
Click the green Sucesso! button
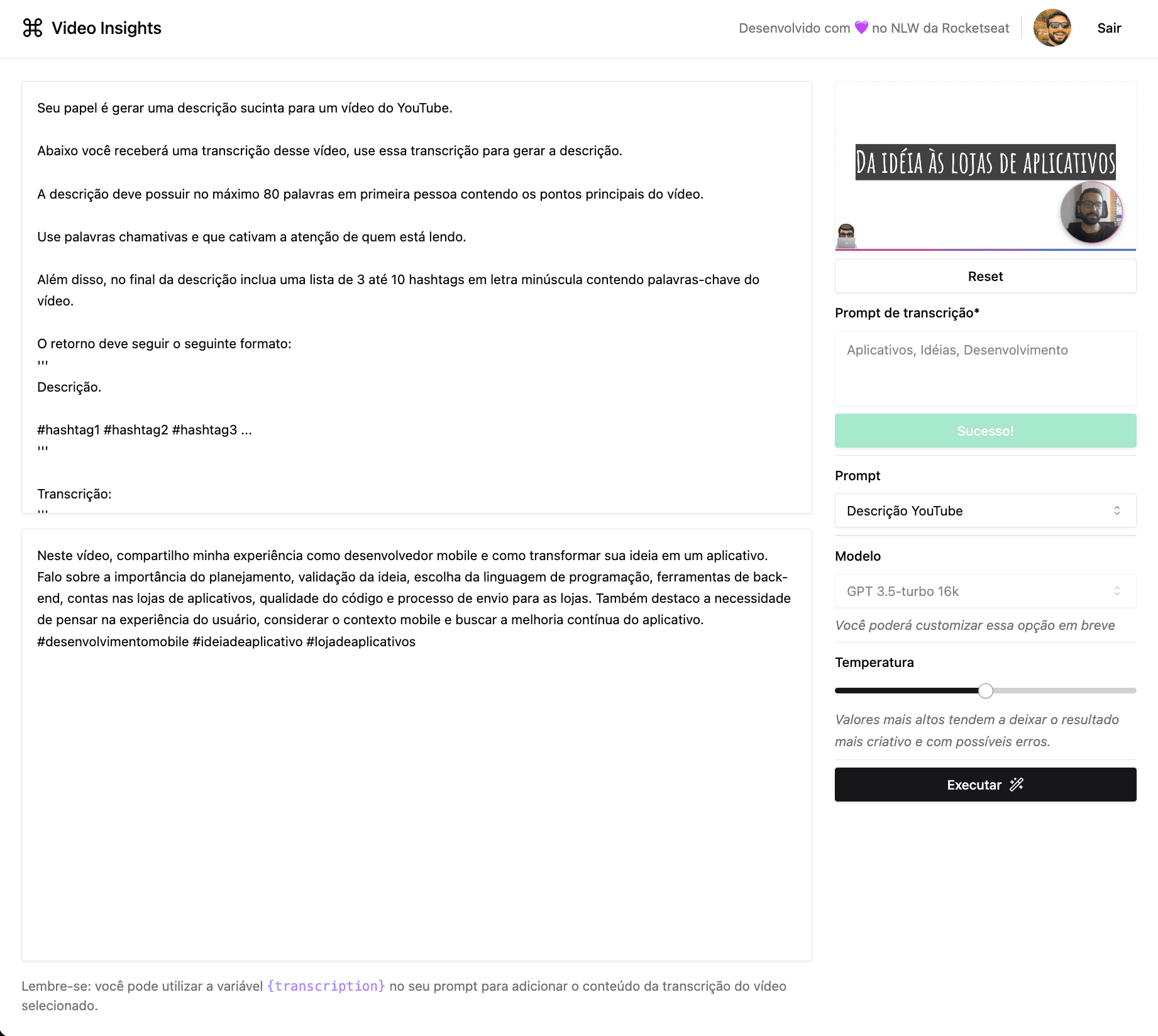pos(985,431)
